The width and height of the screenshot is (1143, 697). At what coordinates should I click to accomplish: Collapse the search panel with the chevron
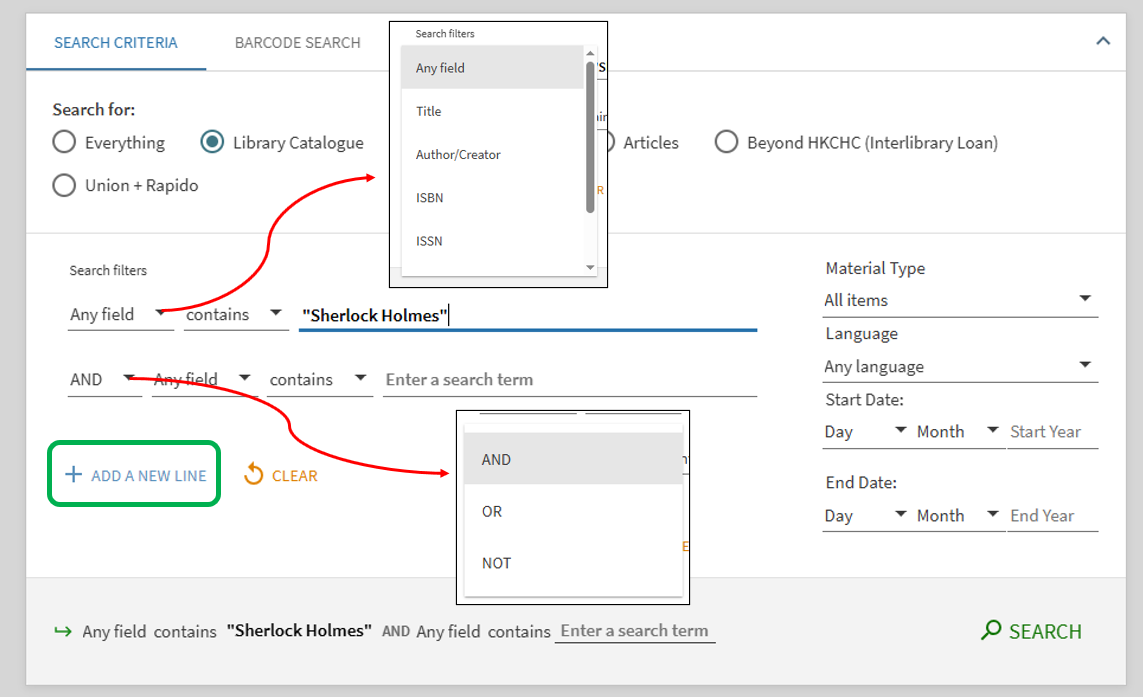point(1103,41)
